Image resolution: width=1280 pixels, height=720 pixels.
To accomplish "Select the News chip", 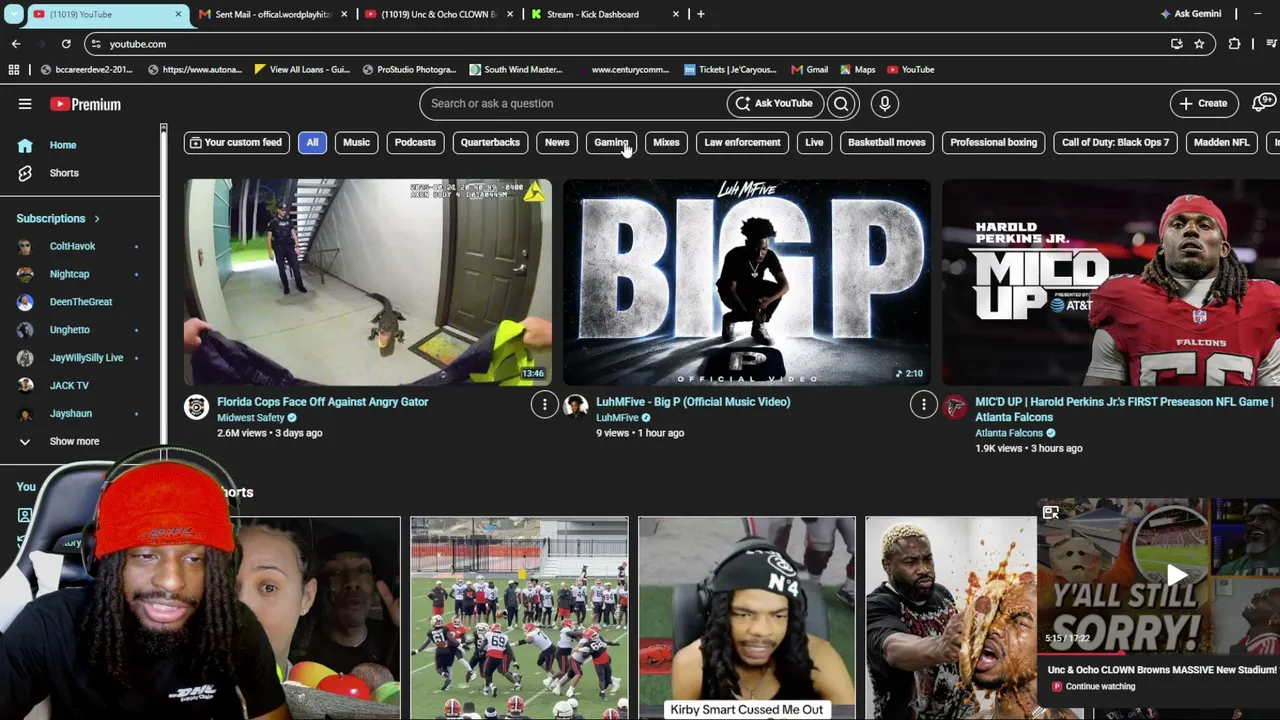I will [557, 143].
